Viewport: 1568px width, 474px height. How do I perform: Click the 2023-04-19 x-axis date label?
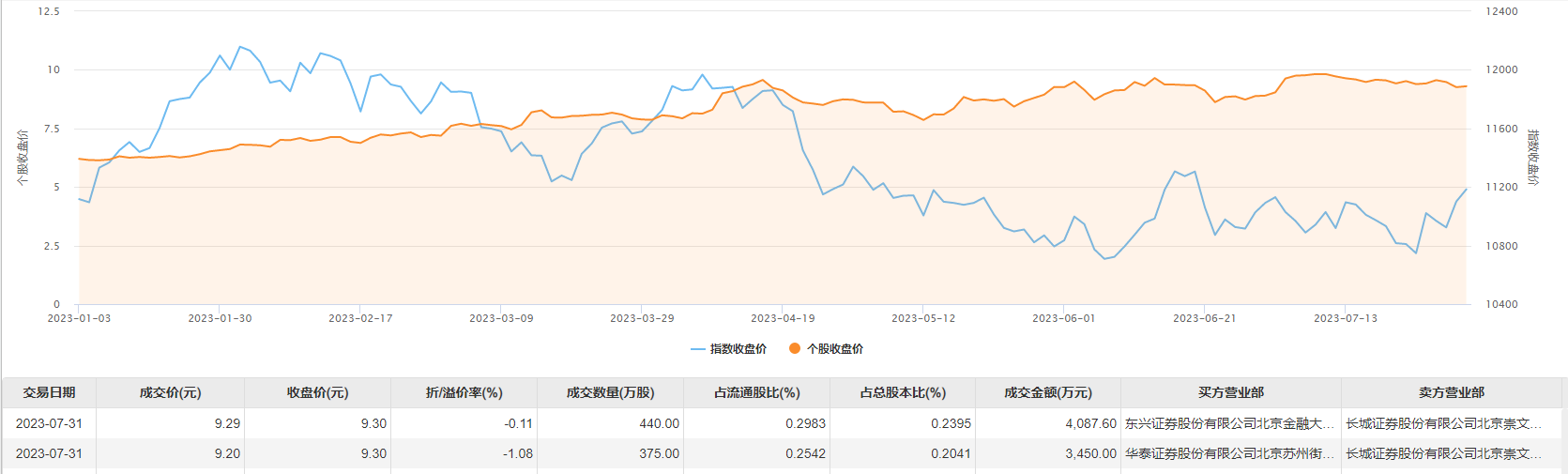[783, 319]
